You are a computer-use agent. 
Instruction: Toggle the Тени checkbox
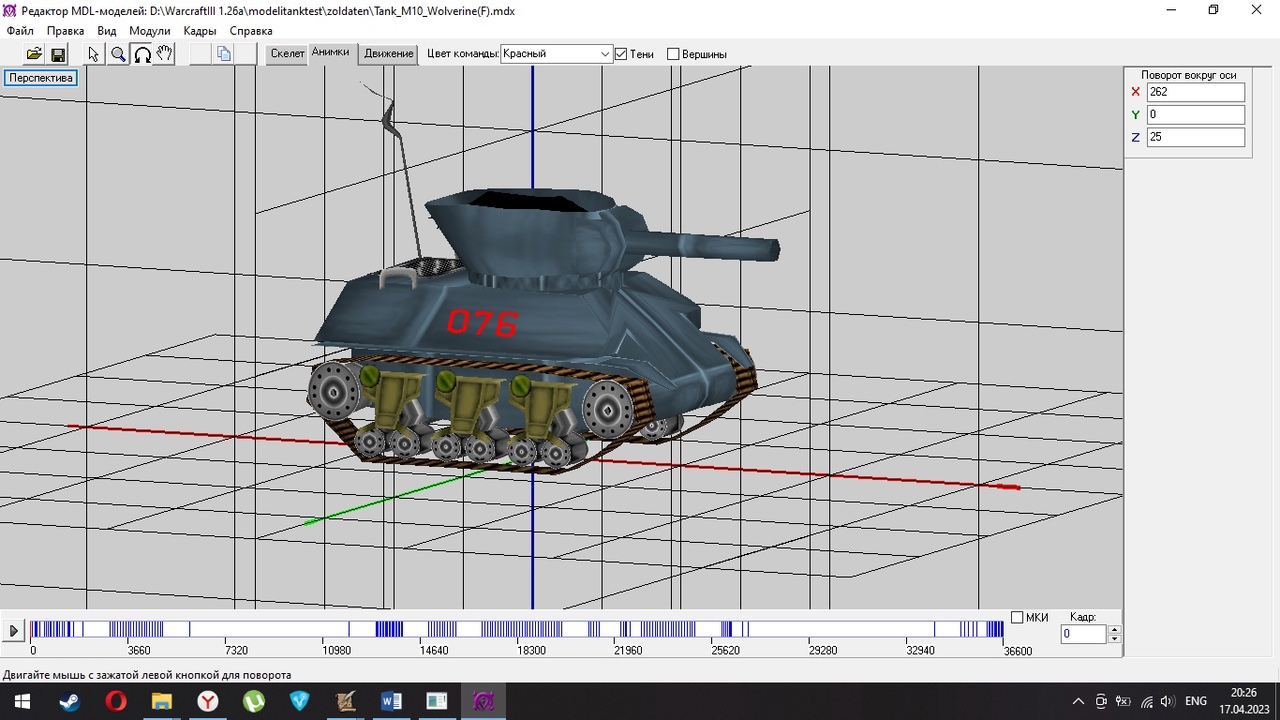(x=621, y=54)
